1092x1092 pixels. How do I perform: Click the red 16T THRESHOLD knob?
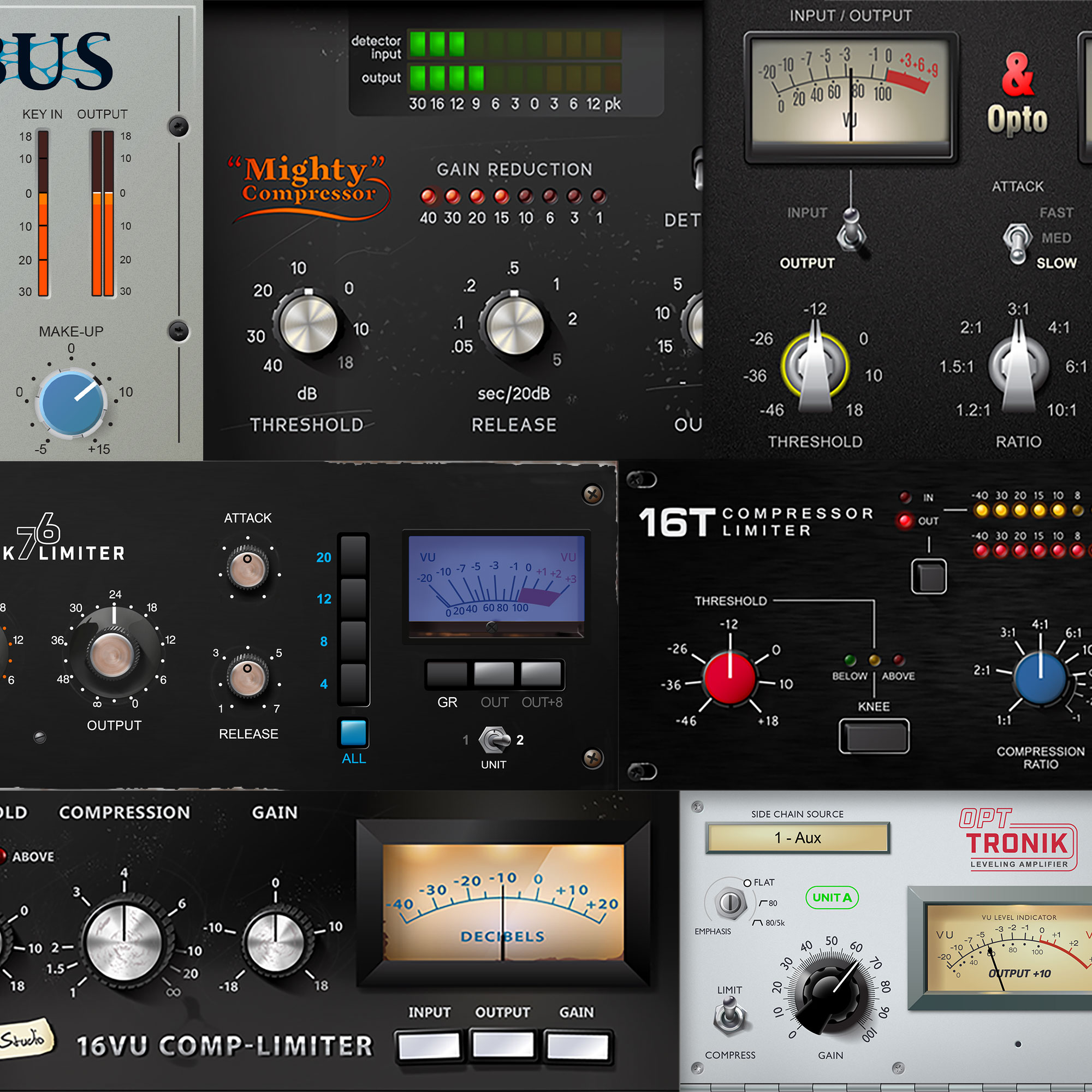[x=729, y=677]
